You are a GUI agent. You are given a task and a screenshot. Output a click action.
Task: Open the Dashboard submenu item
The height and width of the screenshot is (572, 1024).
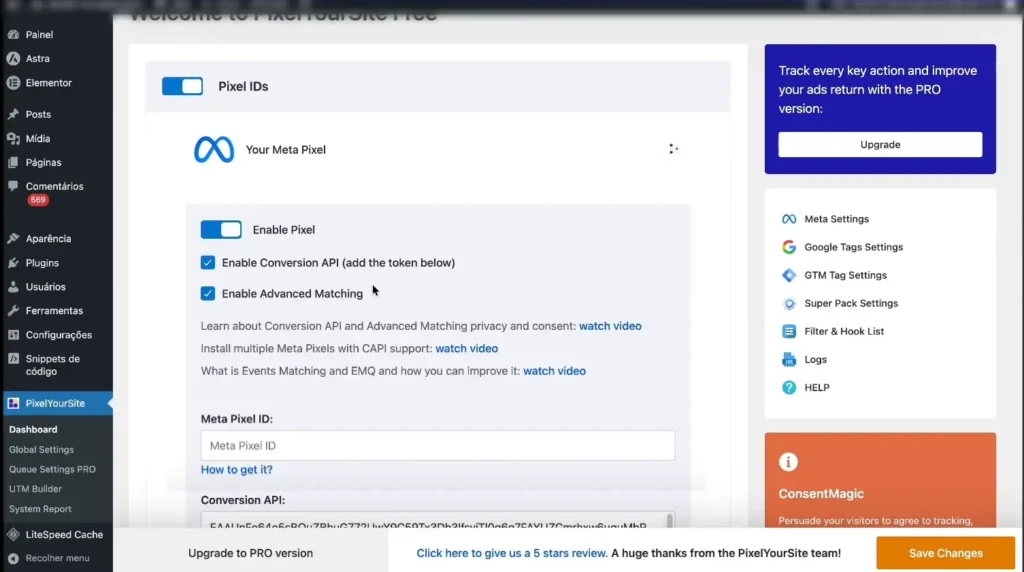33,430
